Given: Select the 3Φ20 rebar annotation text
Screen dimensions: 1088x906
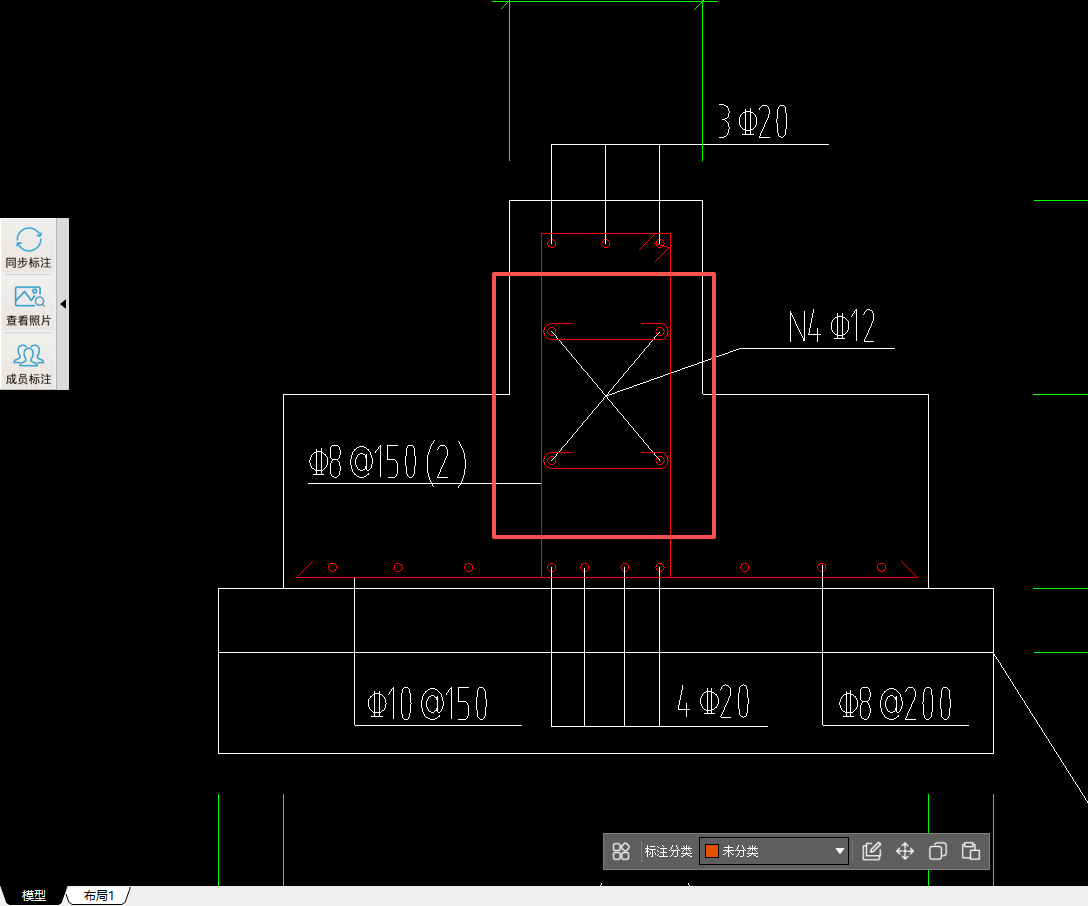Looking at the screenshot, I should click(753, 122).
